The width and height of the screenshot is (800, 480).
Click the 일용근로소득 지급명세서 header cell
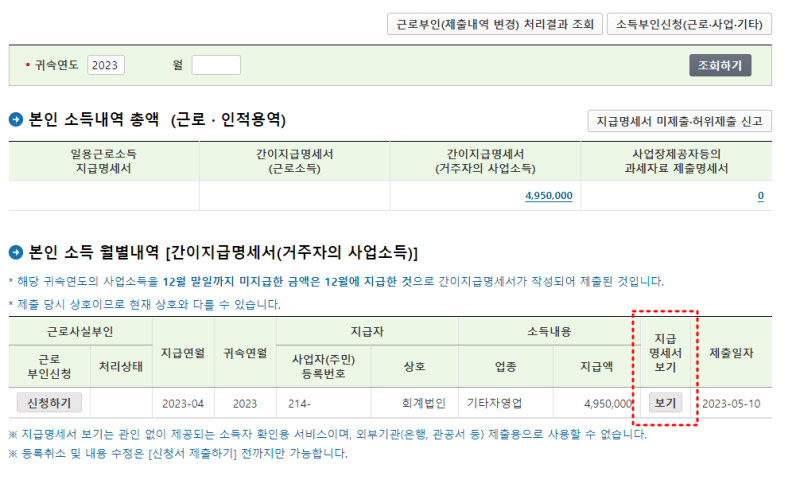104,161
